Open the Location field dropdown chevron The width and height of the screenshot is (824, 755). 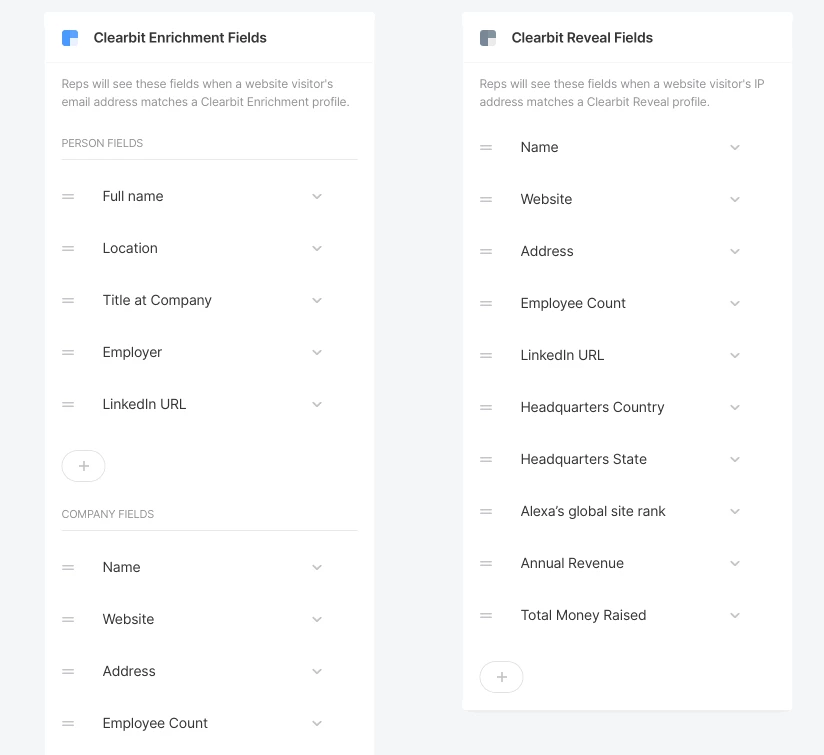(x=317, y=249)
